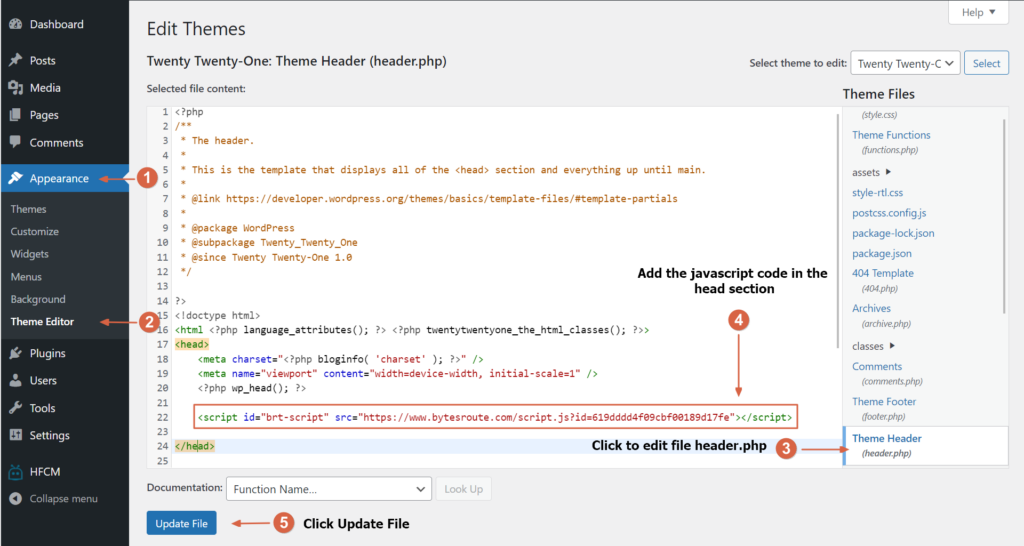Screen dimensions: 1024x546
Task: Click the opening <head> tag on line 17
Action: pos(191,344)
